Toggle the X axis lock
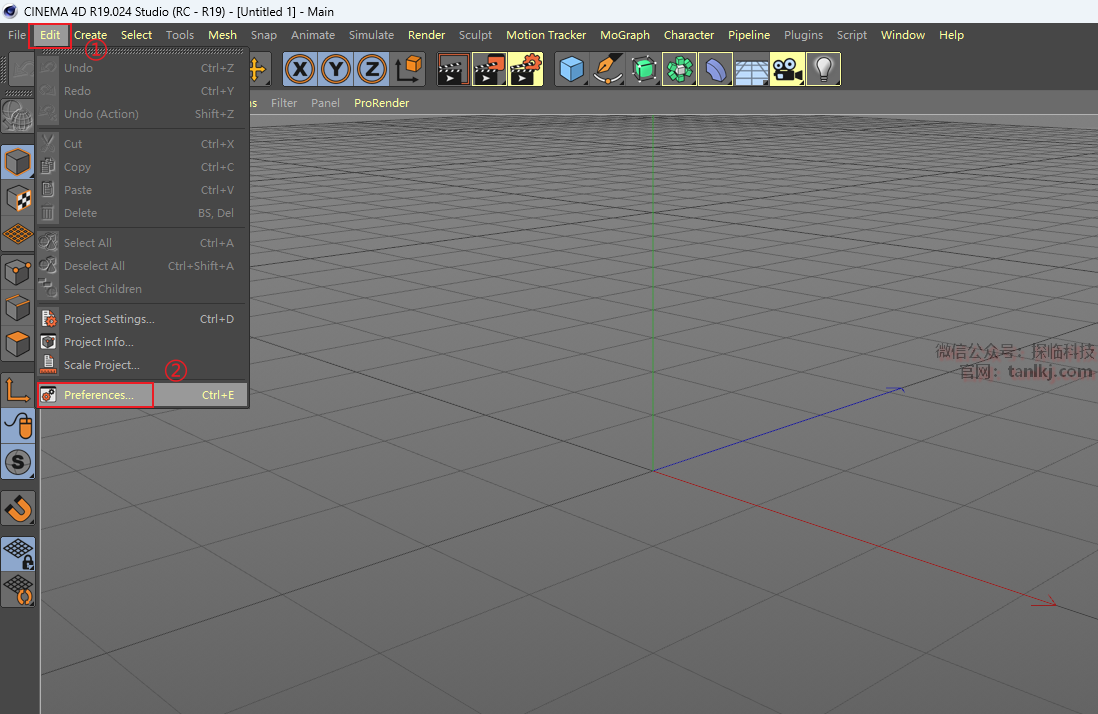Screen dimensions: 1098x714 (300, 69)
